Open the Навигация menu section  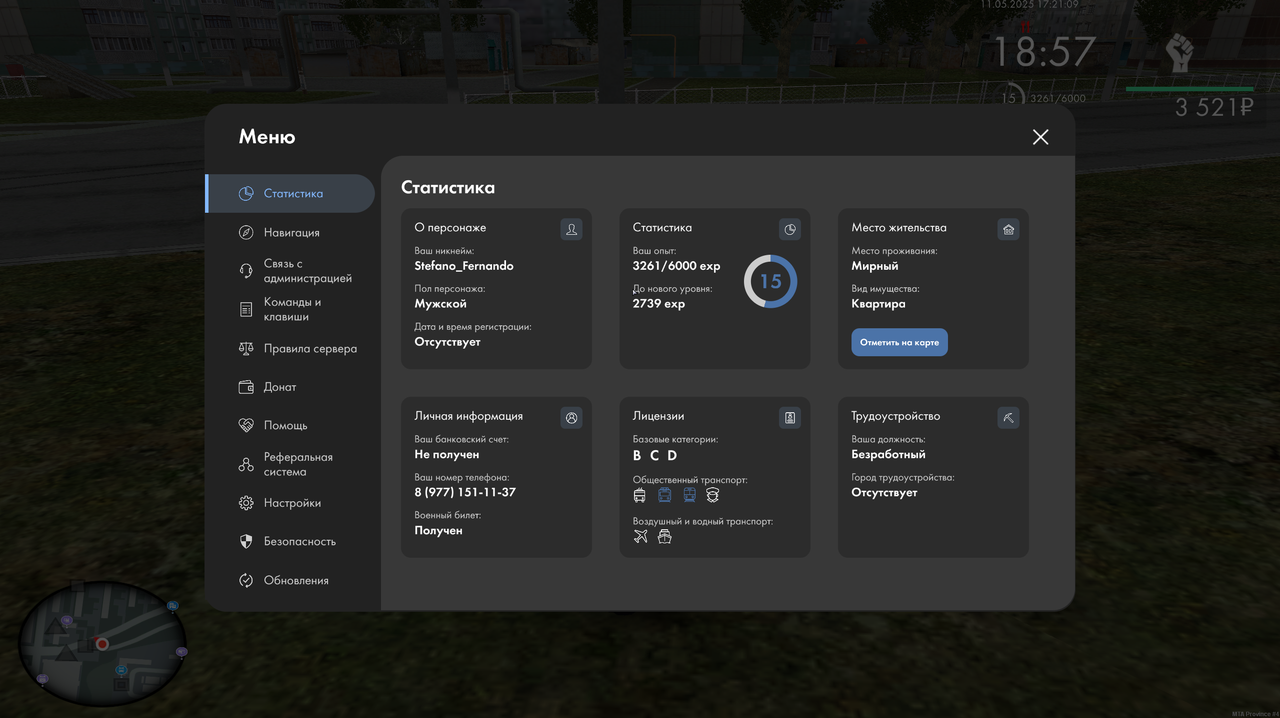[290, 232]
